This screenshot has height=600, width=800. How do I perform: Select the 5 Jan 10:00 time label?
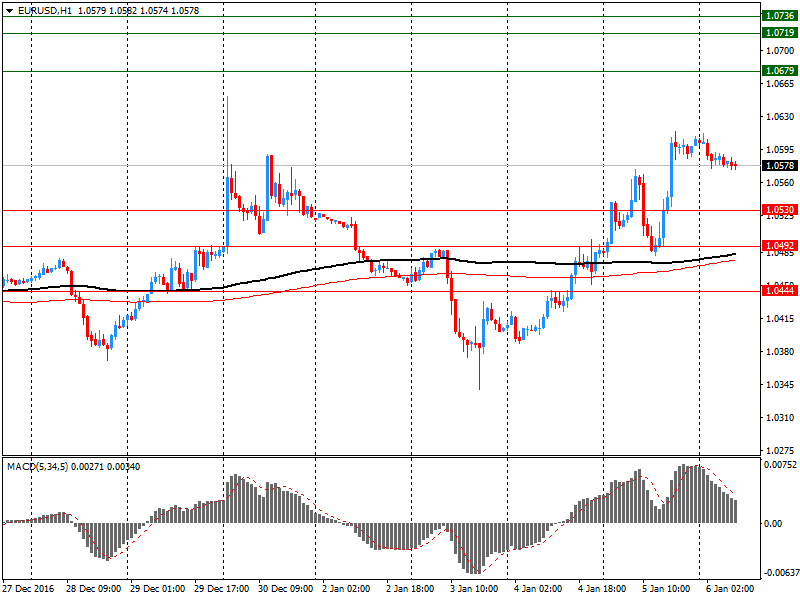pyautogui.click(x=666, y=589)
